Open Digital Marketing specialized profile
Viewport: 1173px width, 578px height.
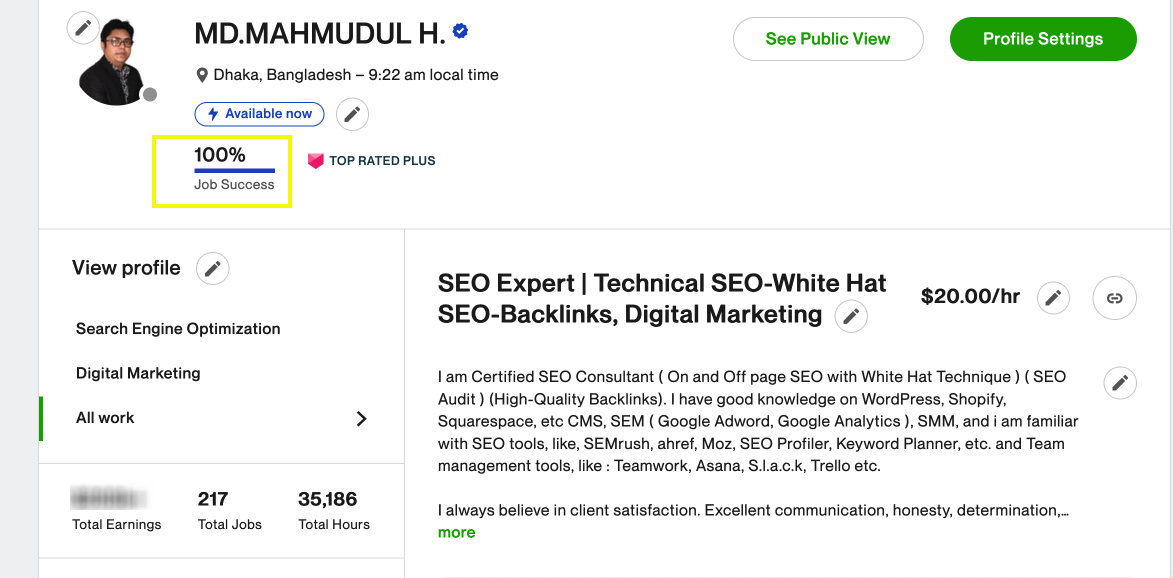138,373
